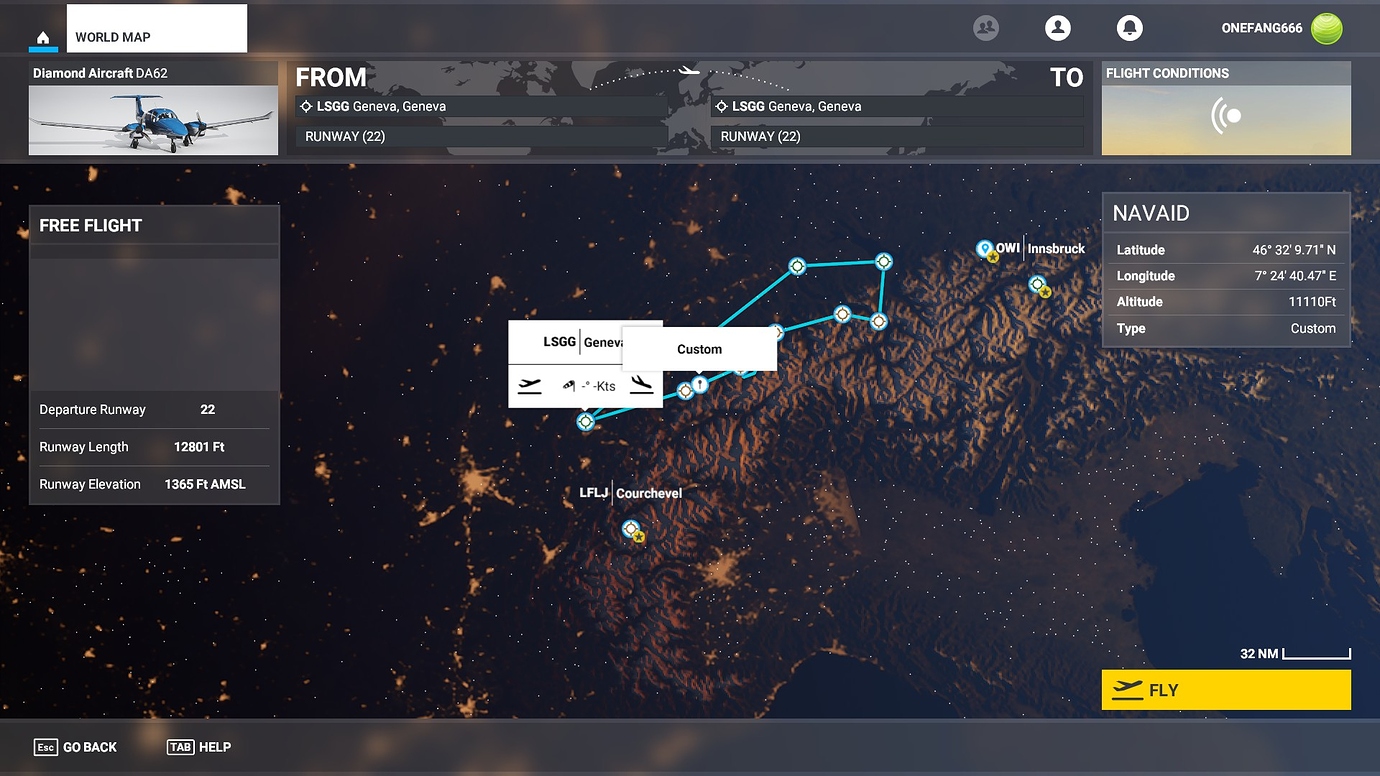The image size is (1380, 776).
Task: Open the arrival RUNWAY (22) selector
Action: 897,136
